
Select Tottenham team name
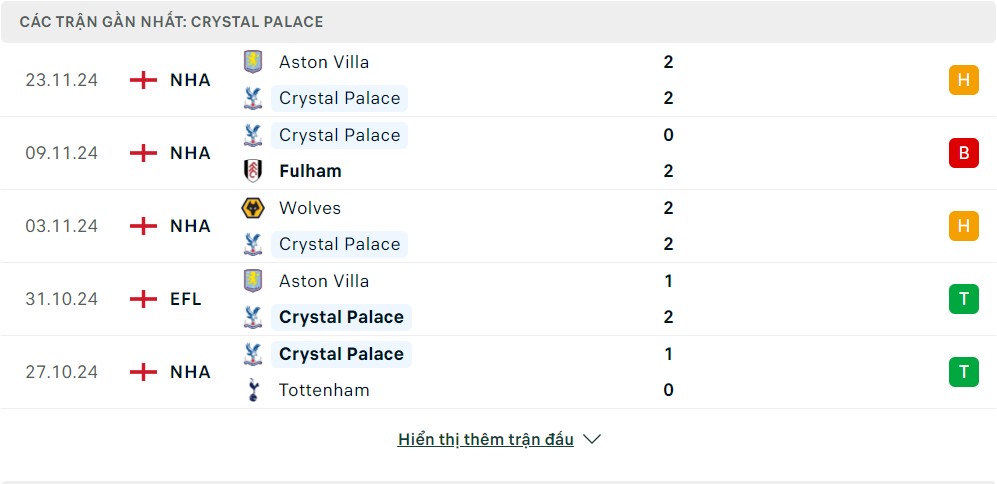(324, 390)
